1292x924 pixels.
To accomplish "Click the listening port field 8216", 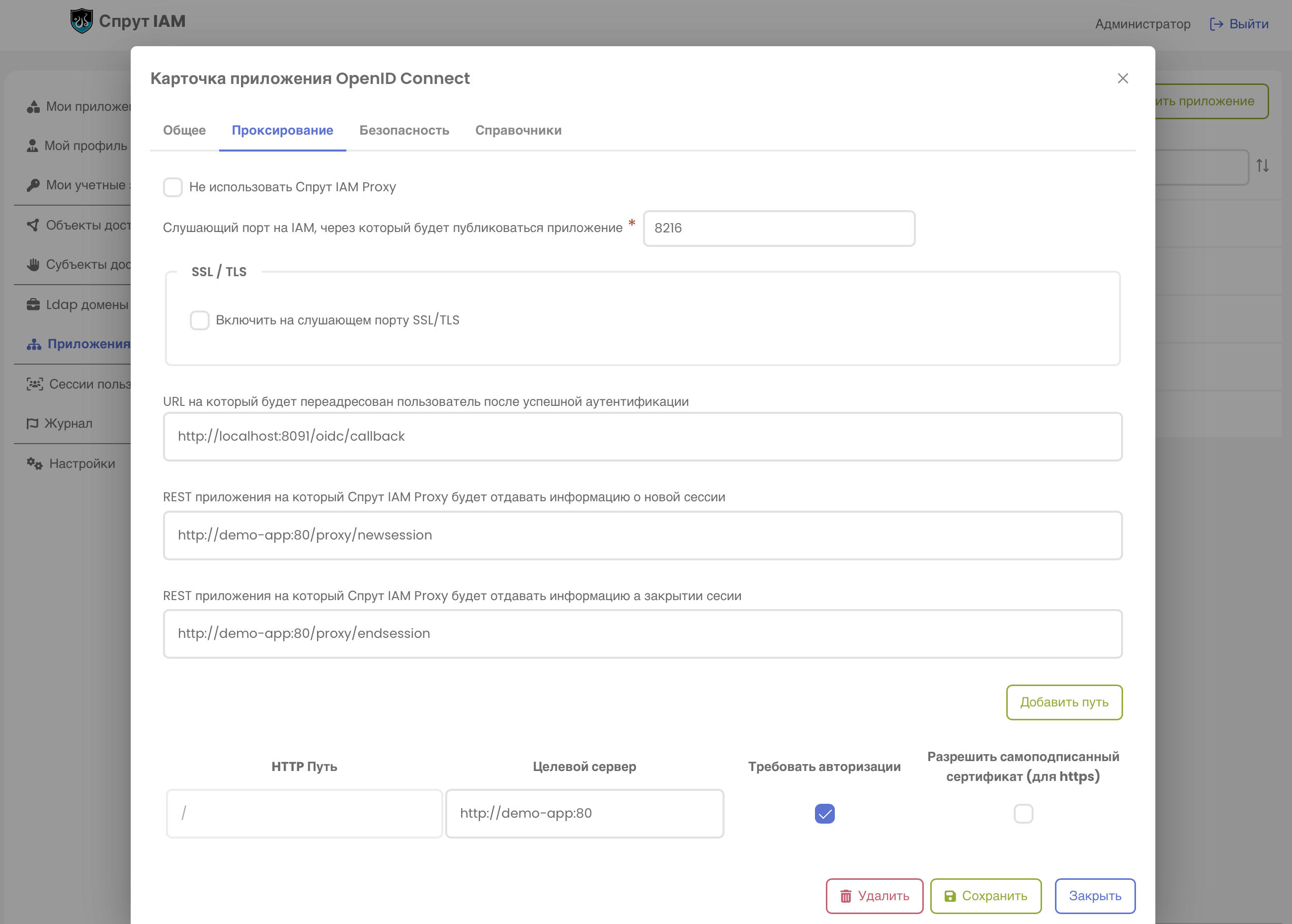I will pos(779,228).
